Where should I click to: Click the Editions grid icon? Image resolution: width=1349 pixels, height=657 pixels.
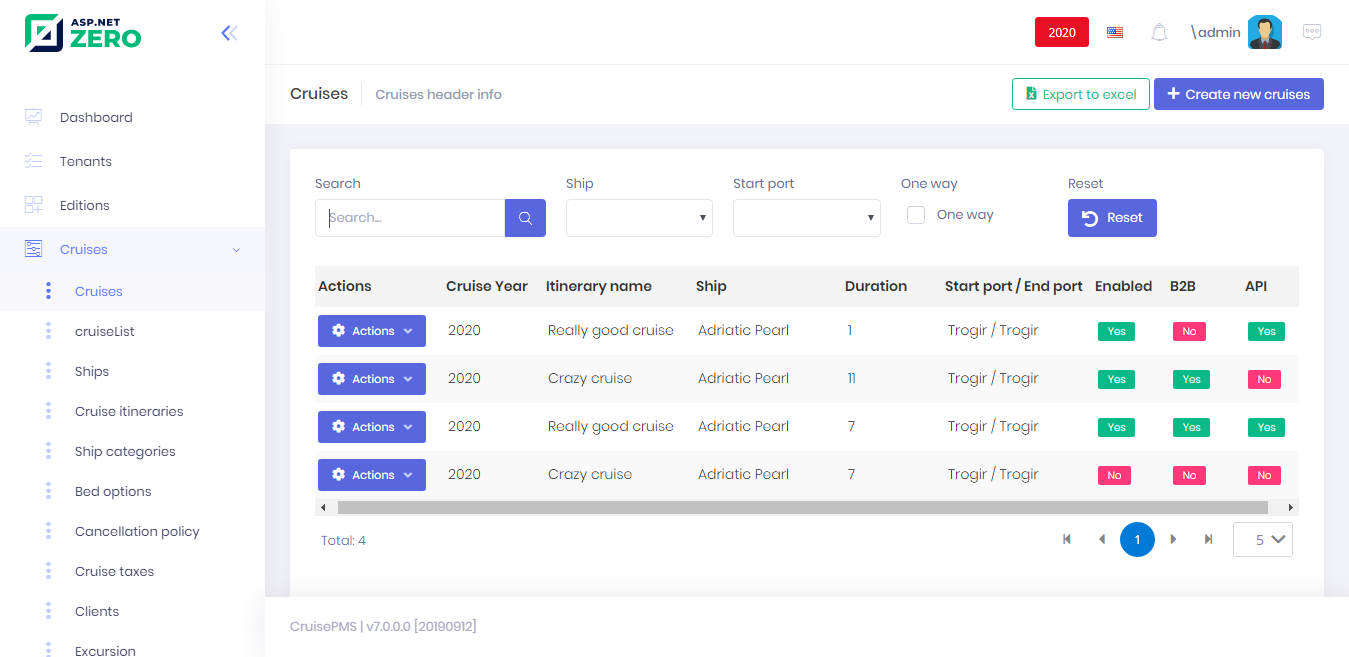pyautogui.click(x=33, y=205)
